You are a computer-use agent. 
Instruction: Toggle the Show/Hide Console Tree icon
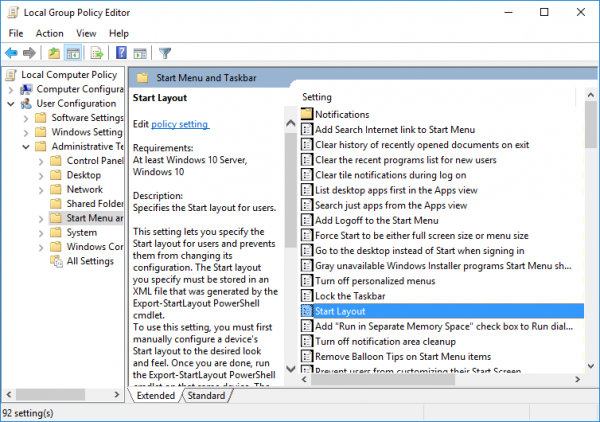point(73,53)
